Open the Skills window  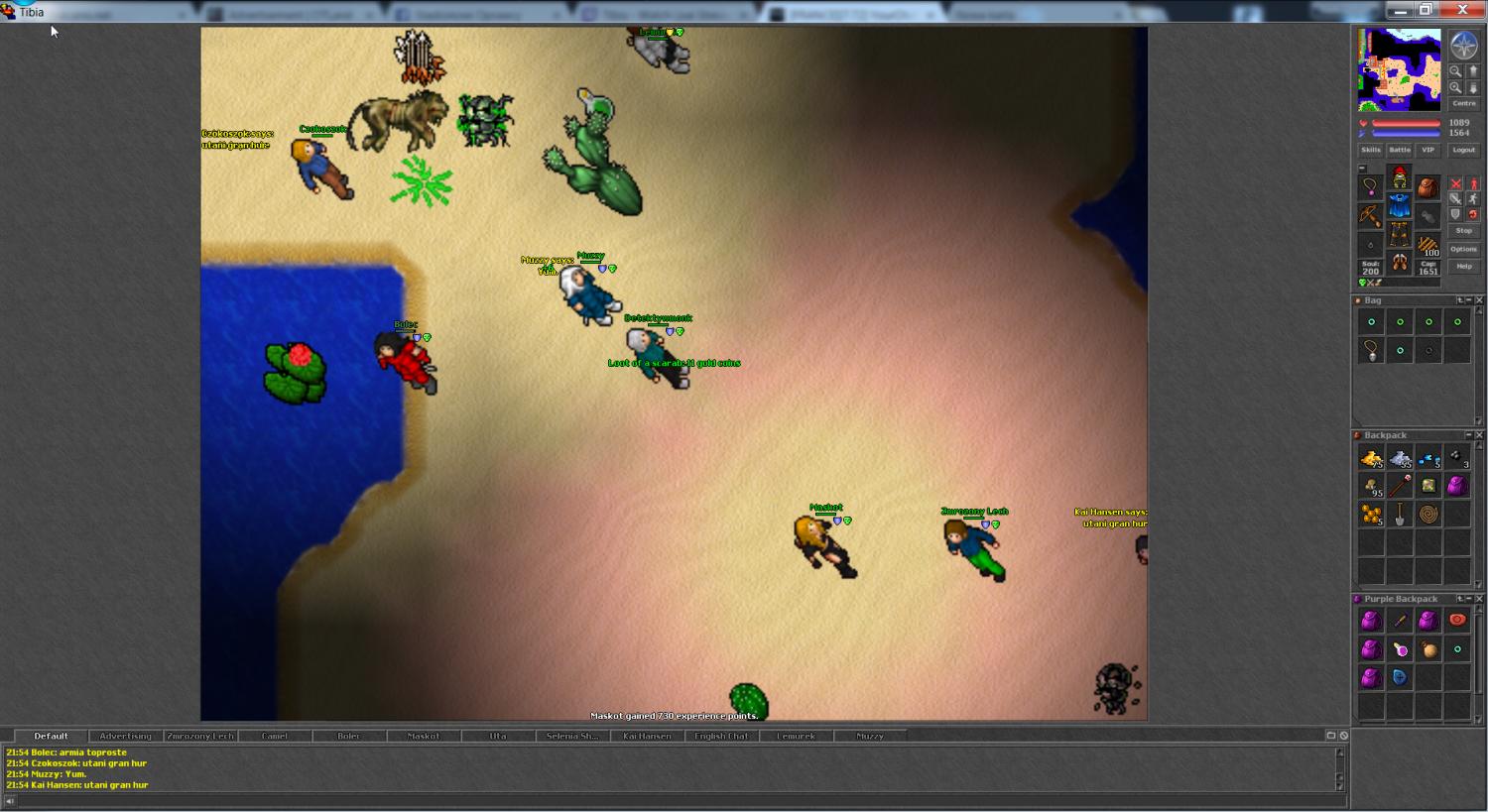[1370, 150]
